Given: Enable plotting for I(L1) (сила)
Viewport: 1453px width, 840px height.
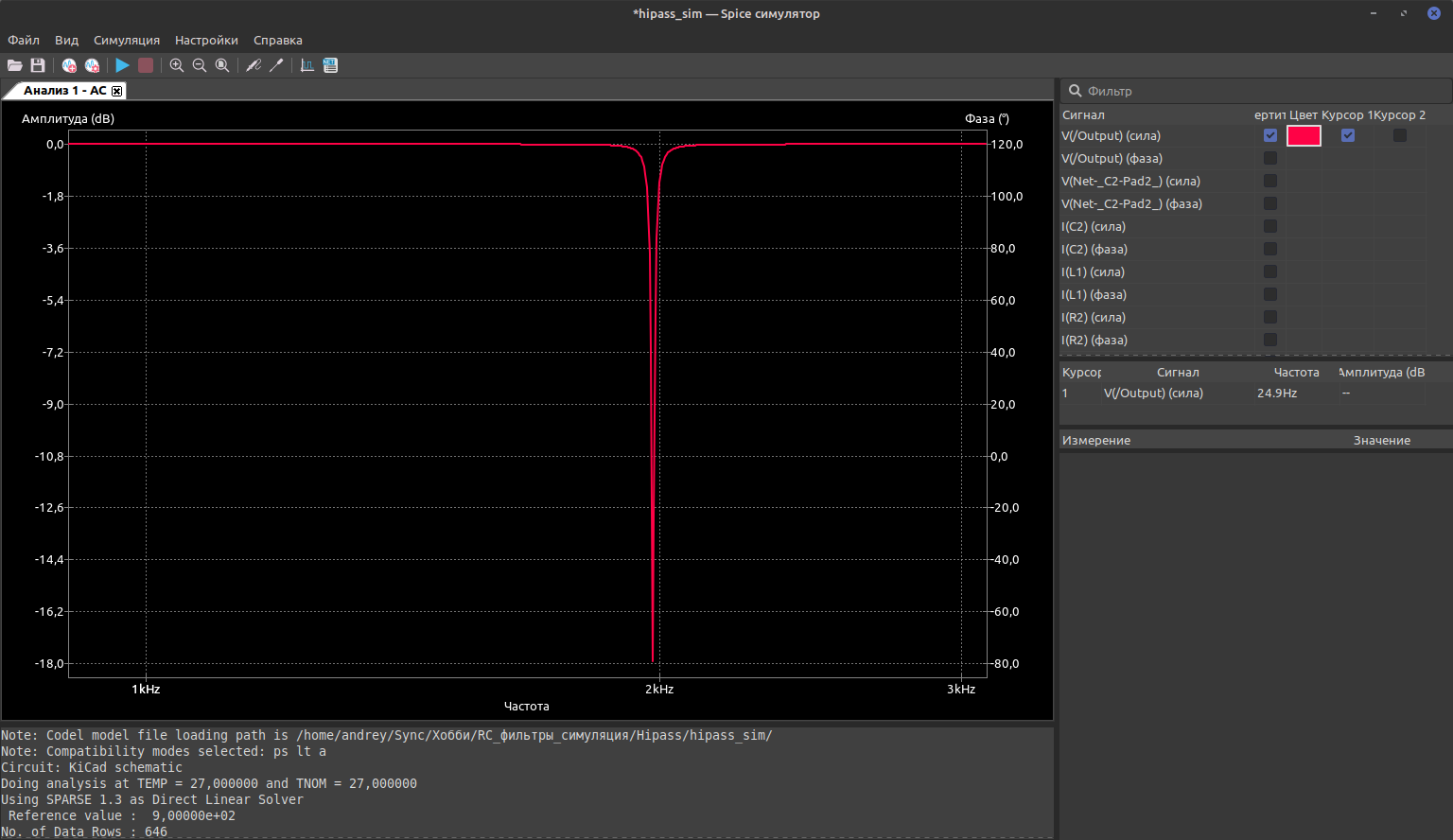Looking at the screenshot, I should click(1270, 271).
